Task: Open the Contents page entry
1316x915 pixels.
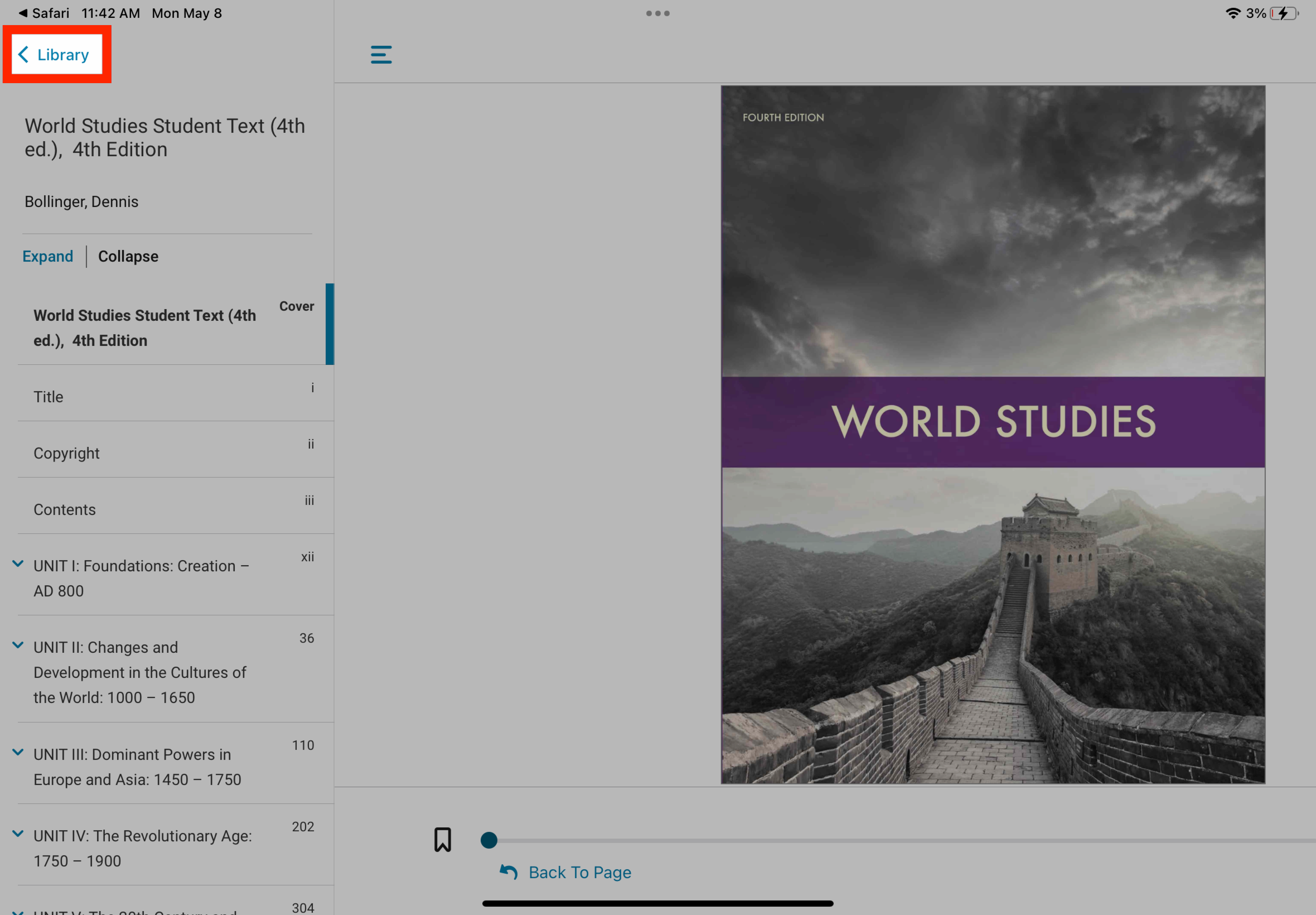Action: [176, 506]
